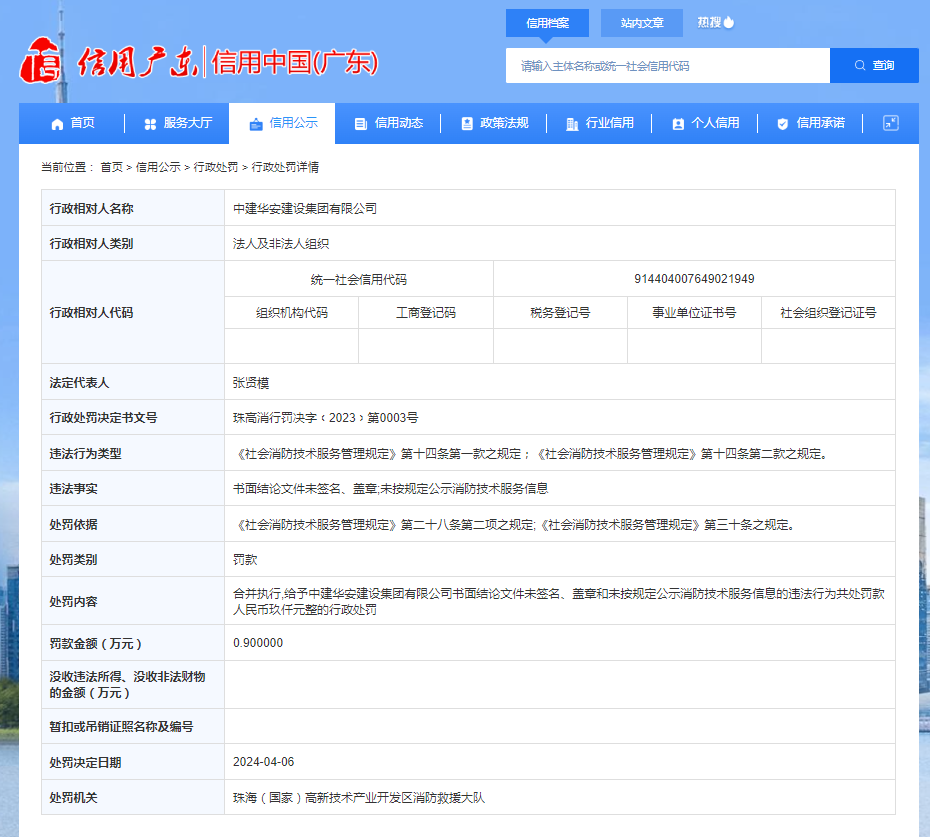
Task: Click the 处罚决定日期 row label
Action: tap(85, 763)
